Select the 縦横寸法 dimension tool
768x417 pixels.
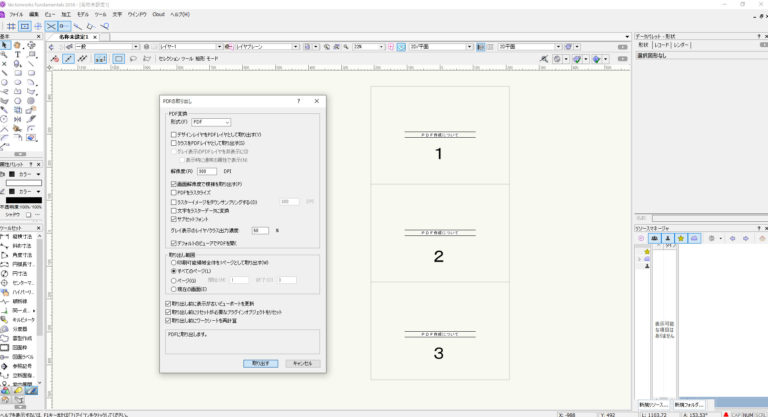(x=24, y=236)
